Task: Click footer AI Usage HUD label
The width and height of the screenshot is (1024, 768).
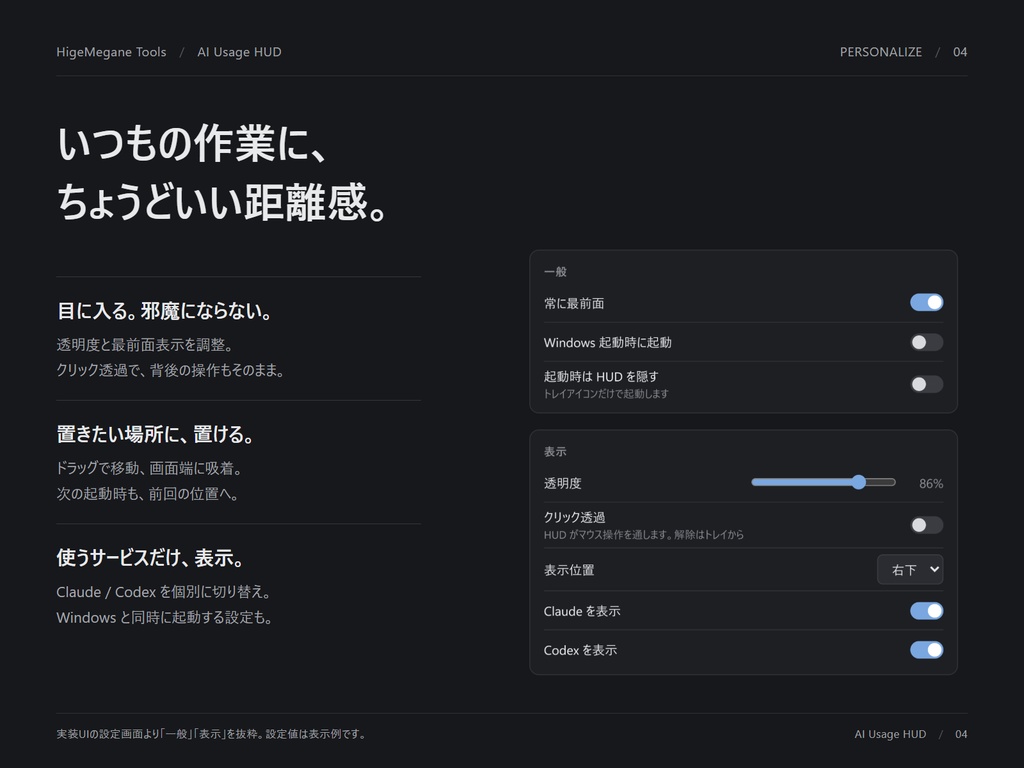Action: 890,734
